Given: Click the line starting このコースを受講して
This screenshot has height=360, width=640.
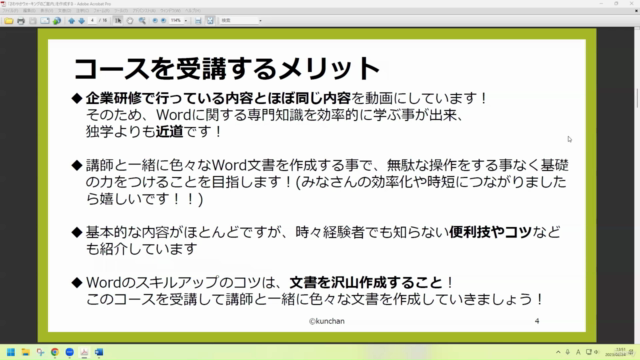Looking at the screenshot, I should click(314, 299).
